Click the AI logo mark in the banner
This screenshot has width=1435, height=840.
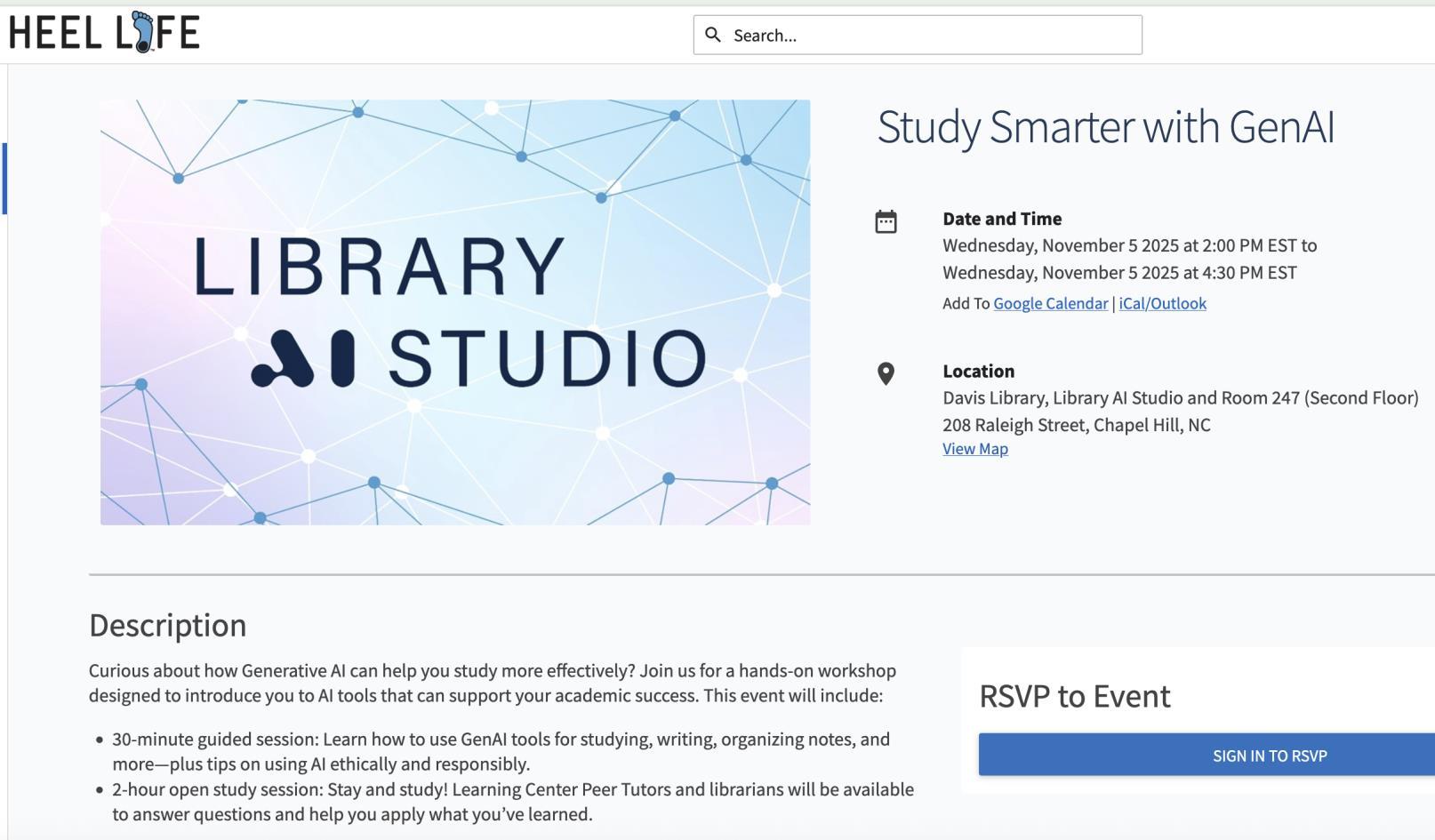coord(302,358)
